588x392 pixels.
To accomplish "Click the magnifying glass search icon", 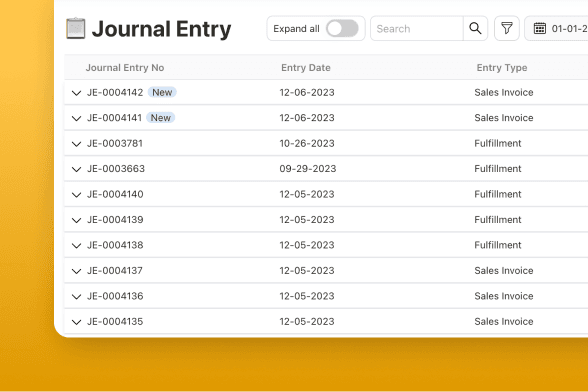I will [x=475, y=29].
